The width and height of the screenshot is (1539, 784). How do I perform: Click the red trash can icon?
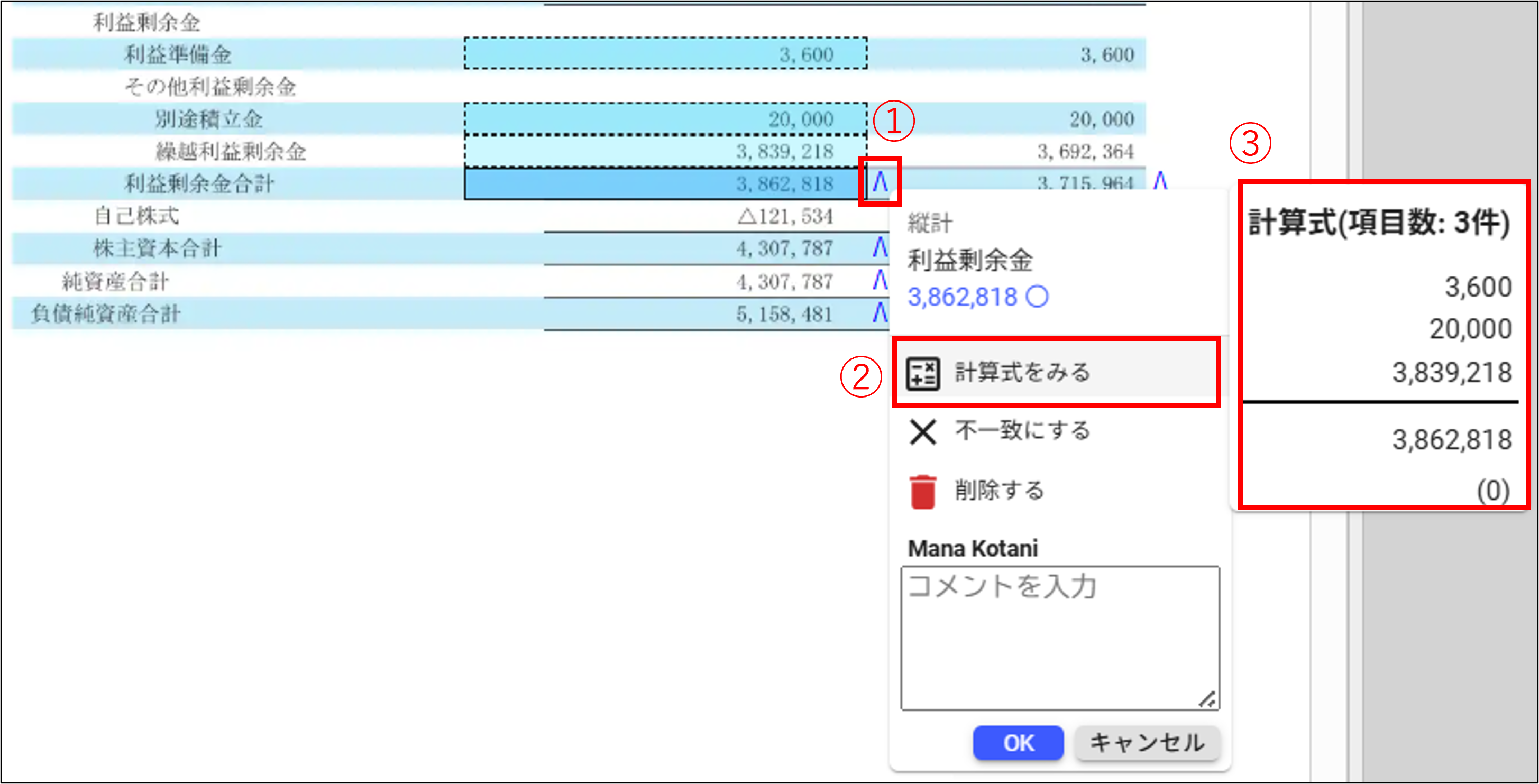[x=922, y=492]
